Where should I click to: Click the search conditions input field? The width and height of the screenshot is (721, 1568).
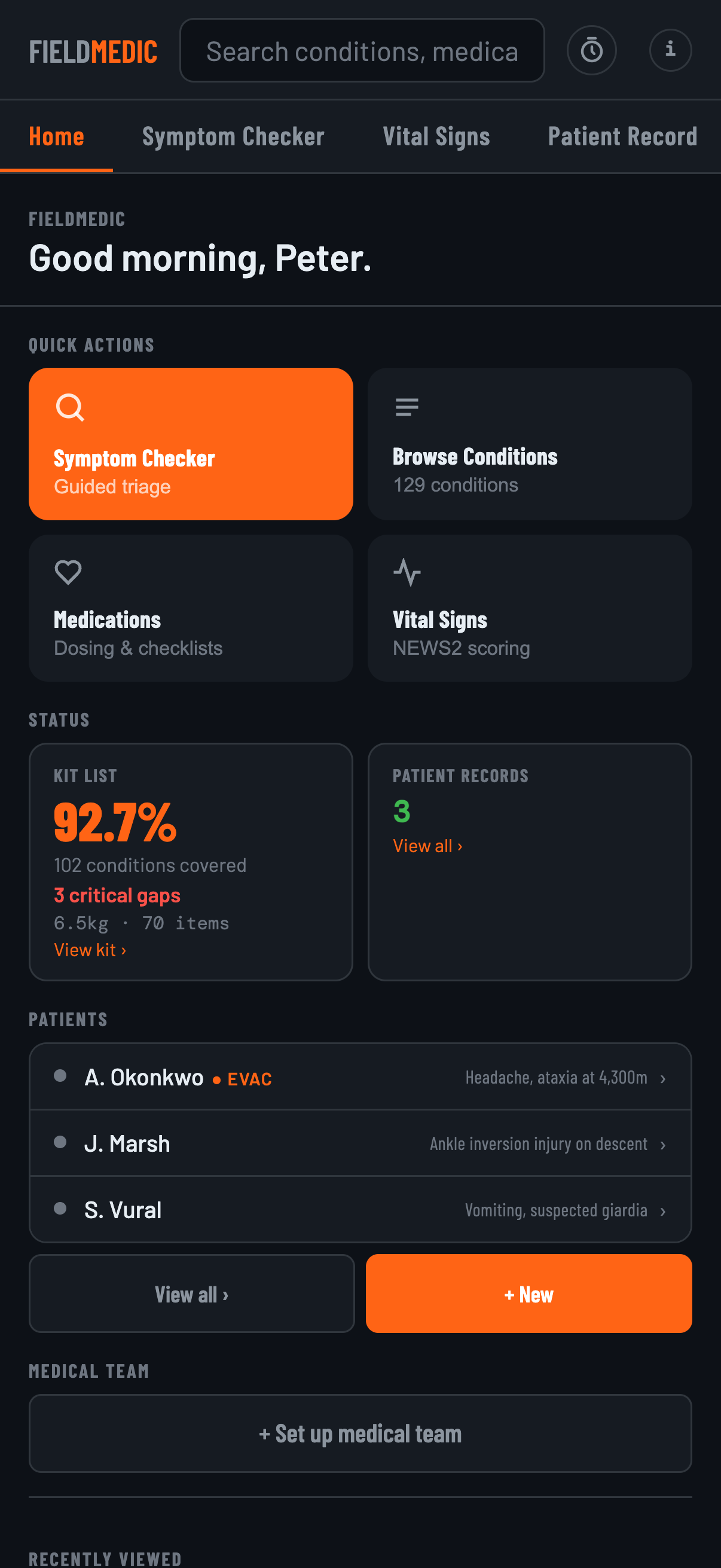tap(362, 50)
